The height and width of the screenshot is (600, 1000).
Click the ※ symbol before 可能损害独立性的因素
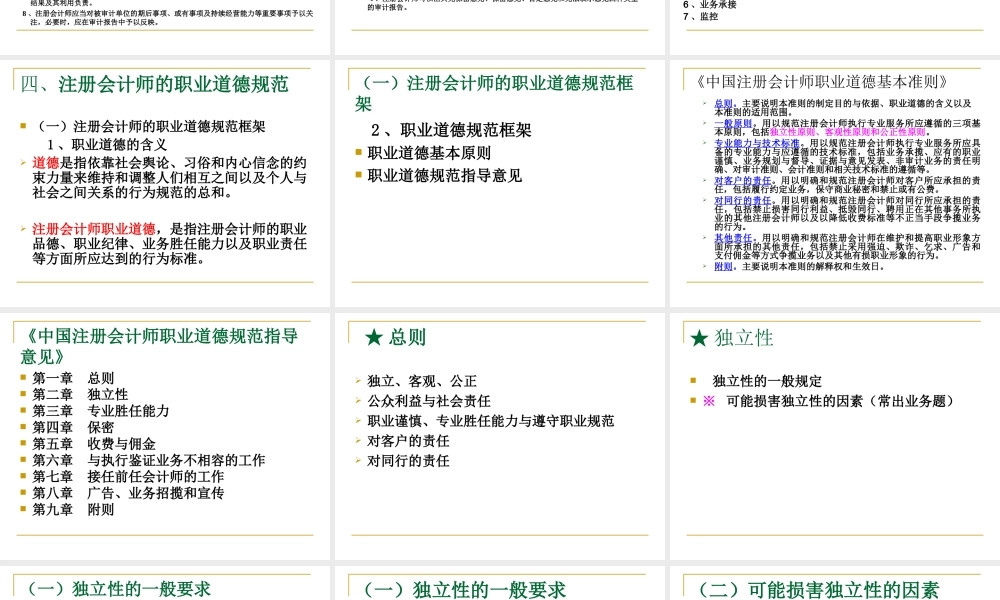(x=709, y=401)
